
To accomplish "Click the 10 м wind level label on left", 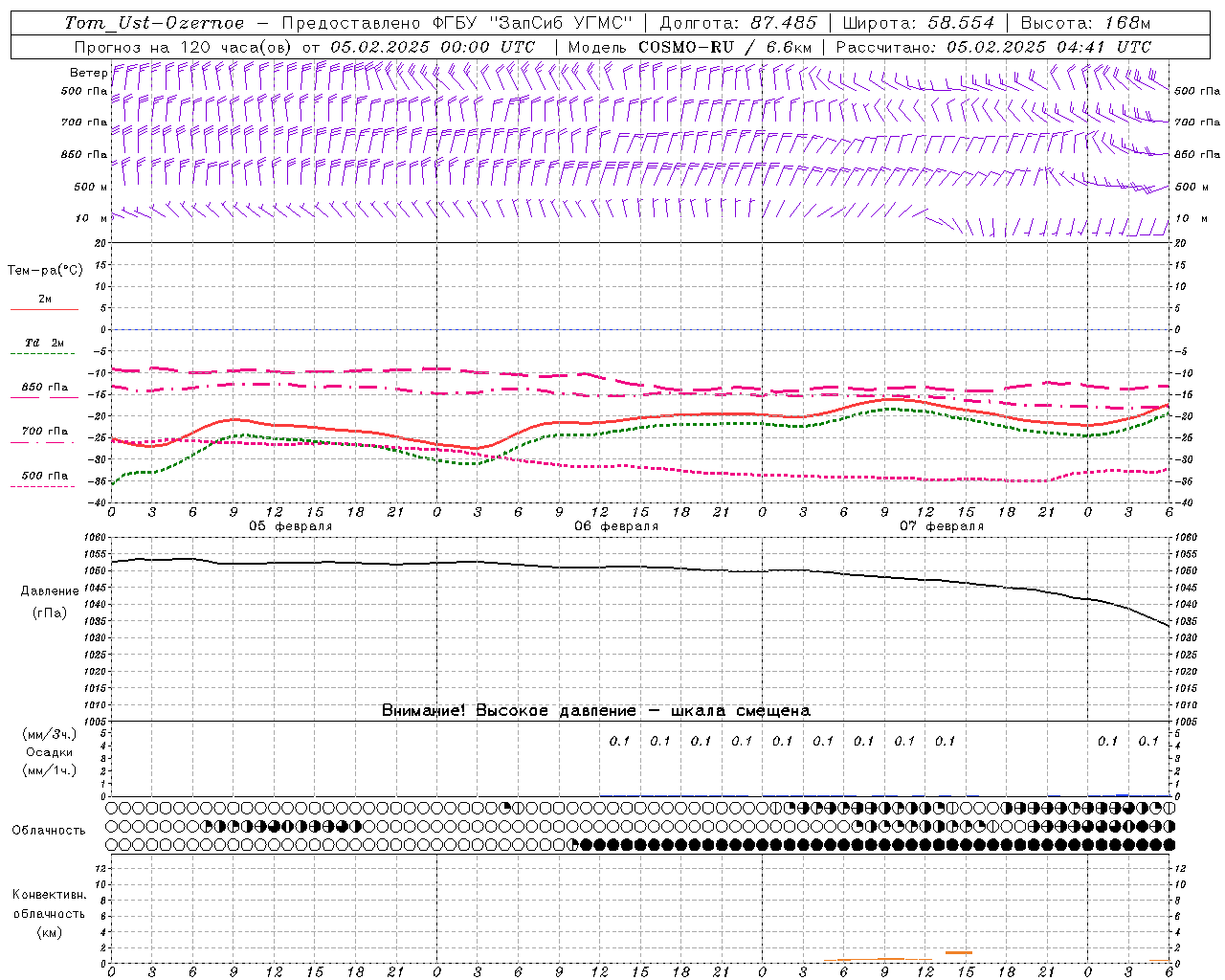I will coord(92,219).
